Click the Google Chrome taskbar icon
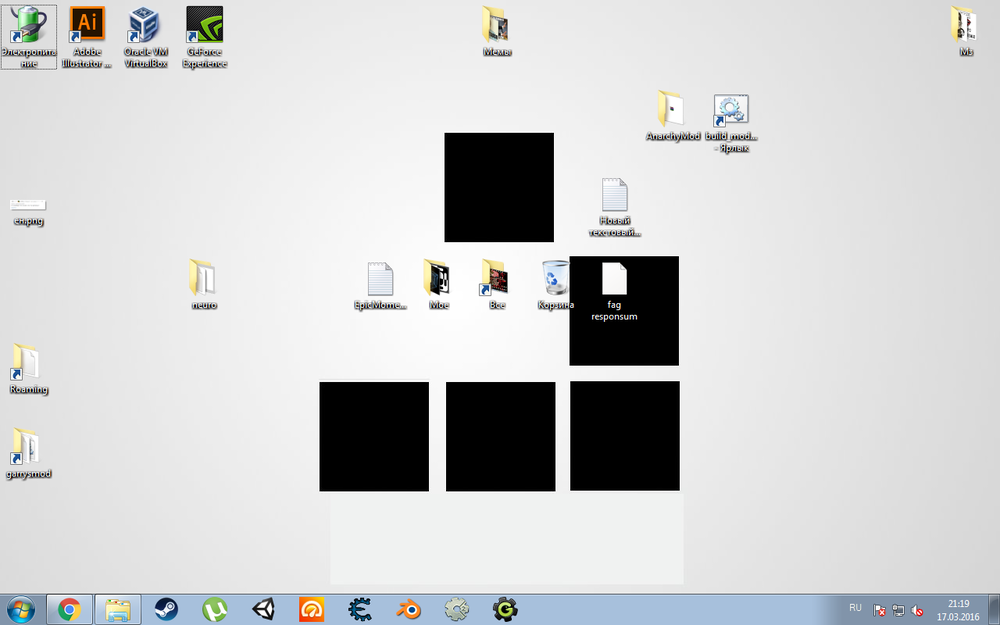Viewport: 1000px width, 625px height. [x=69, y=609]
